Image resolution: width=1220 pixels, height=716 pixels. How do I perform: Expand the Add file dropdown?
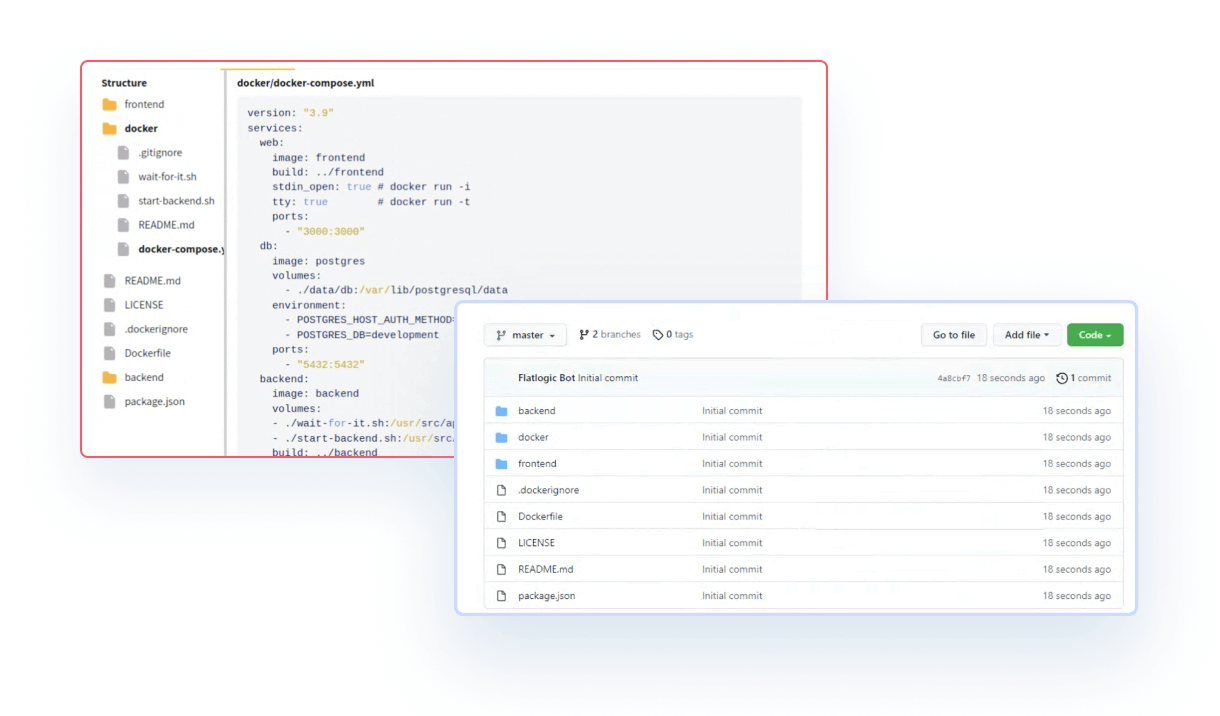tap(1026, 335)
